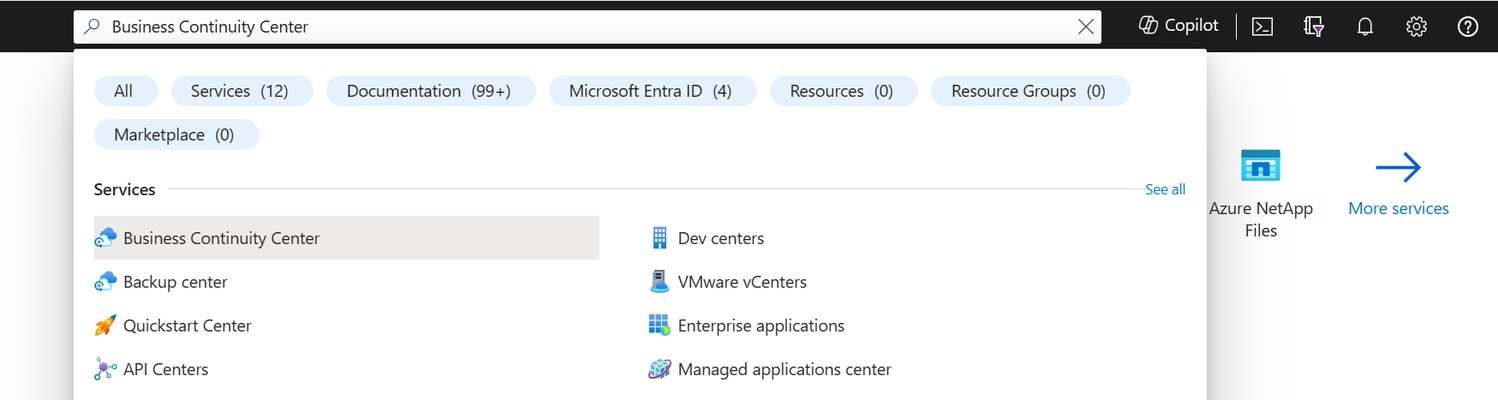
Task: Launch Cloud Shell terminal icon
Action: (1263, 27)
